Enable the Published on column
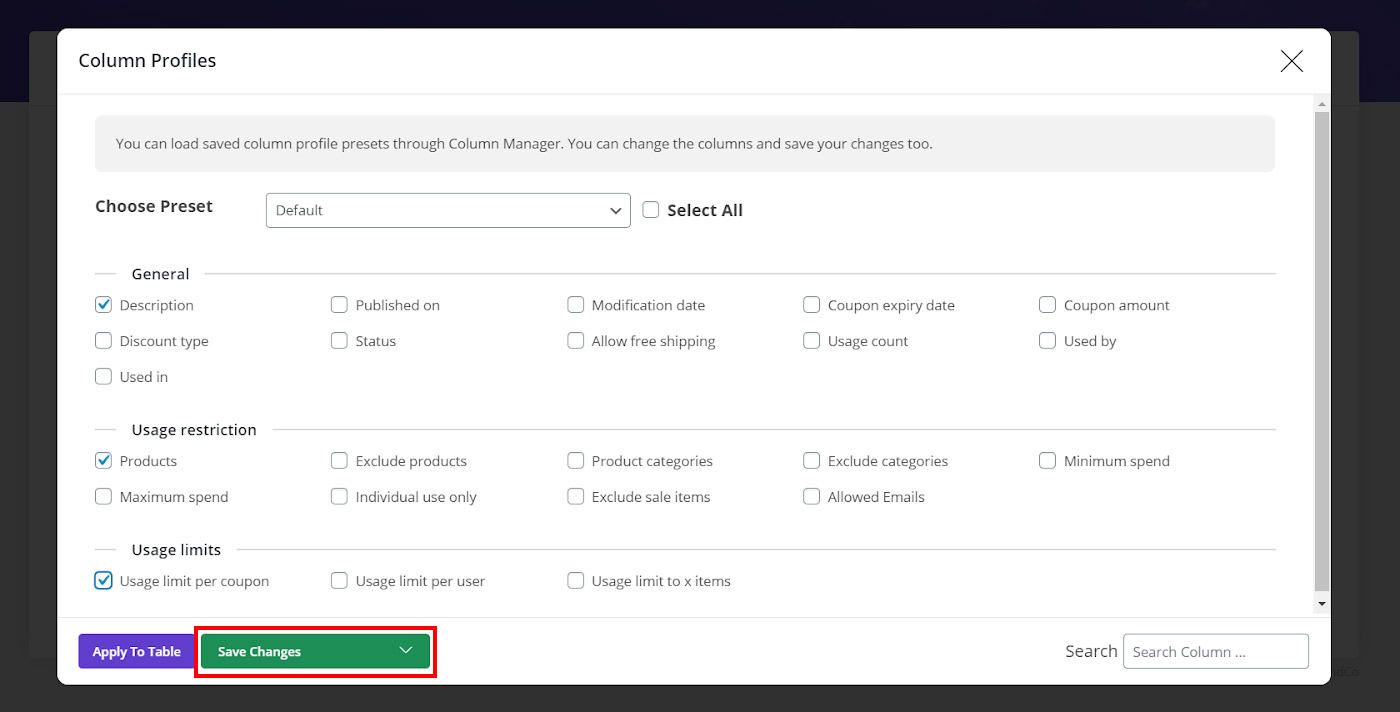This screenshot has width=1400, height=712. click(x=339, y=305)
